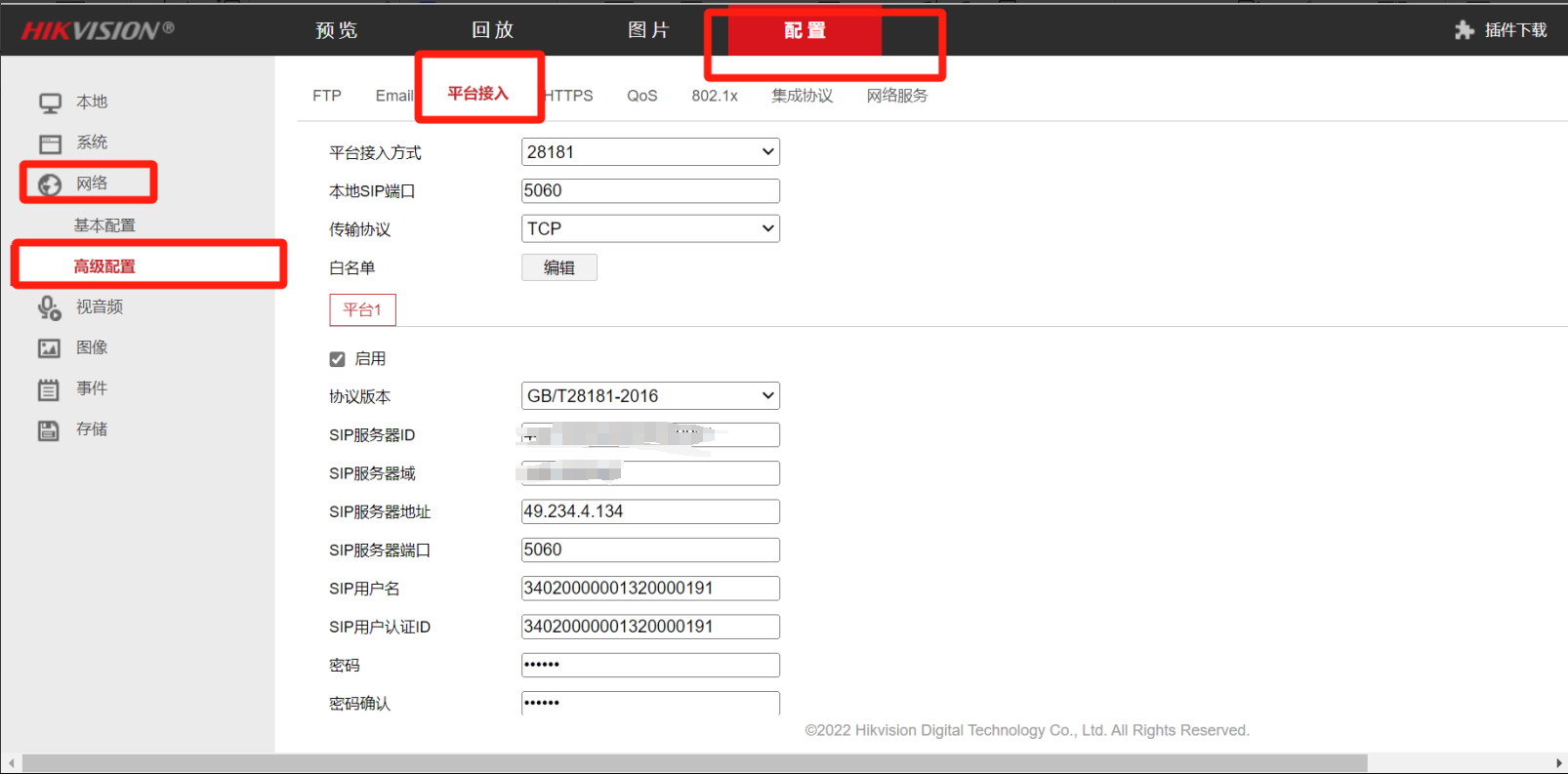
Task: Click the 事件 calendar list icon
Action: 49,389
